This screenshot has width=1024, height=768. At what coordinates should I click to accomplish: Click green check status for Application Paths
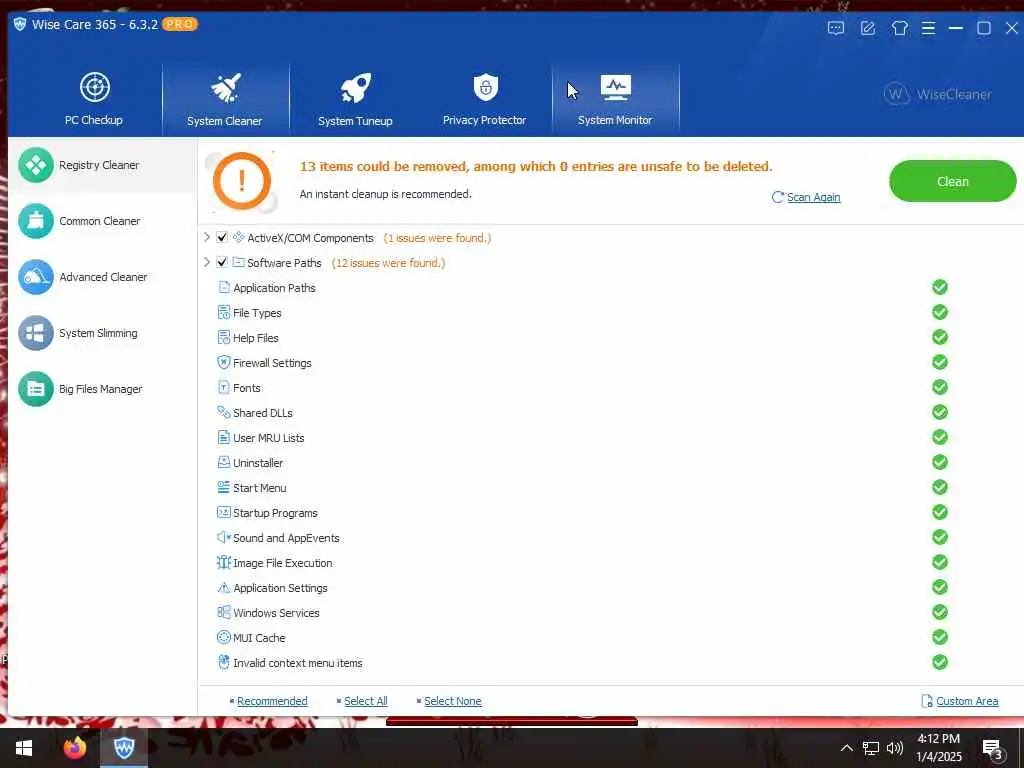click(940, 287)
